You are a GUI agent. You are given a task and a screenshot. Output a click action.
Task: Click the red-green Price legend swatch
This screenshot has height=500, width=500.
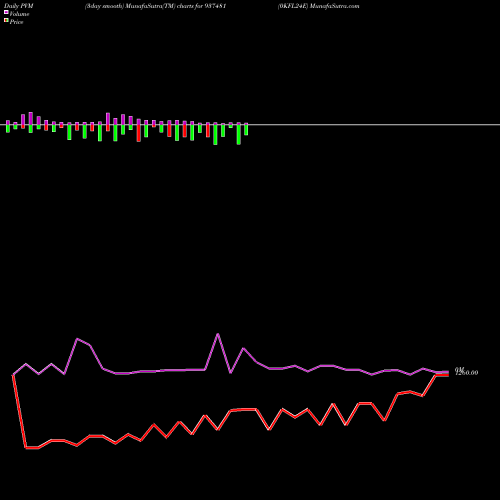pos(6,21)
